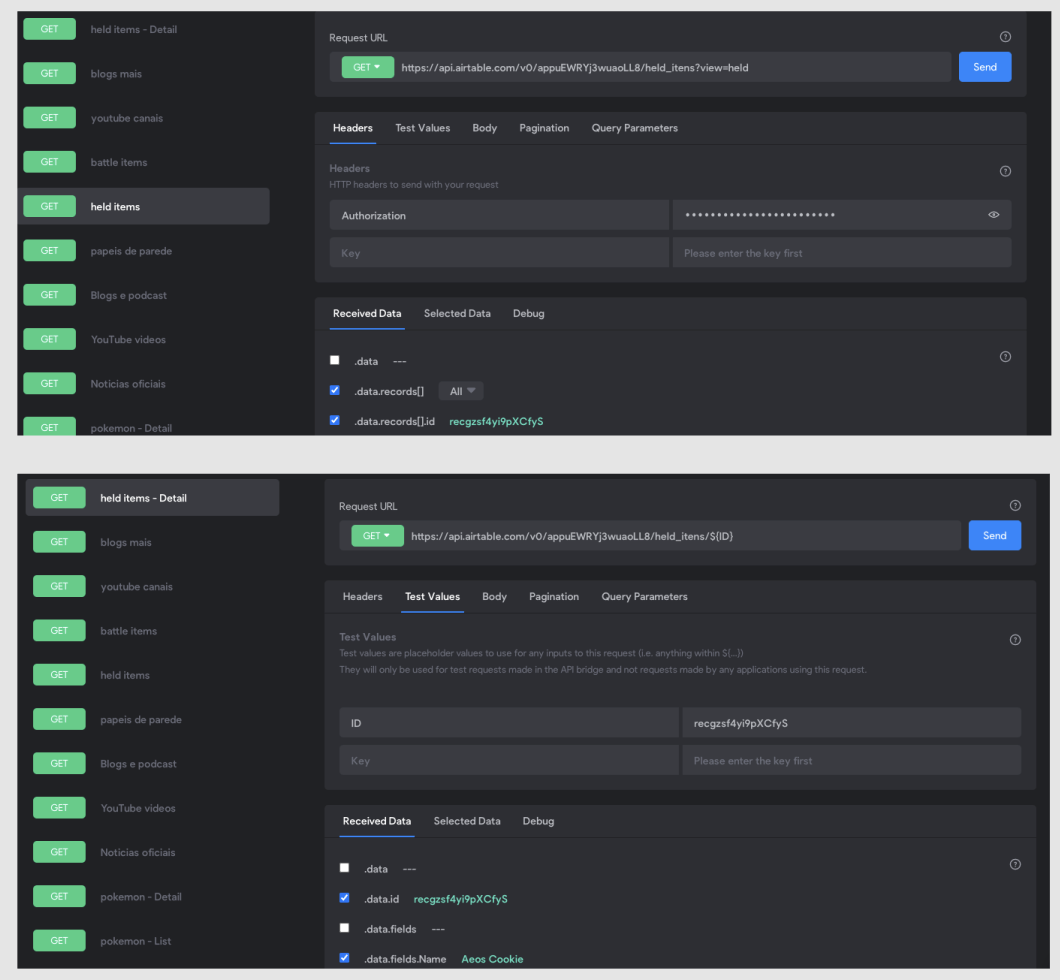1060x980 pixels.
Task: Click Send for the held_itens?view=held request
Action: pyautogui.click(x=985, y=67)
